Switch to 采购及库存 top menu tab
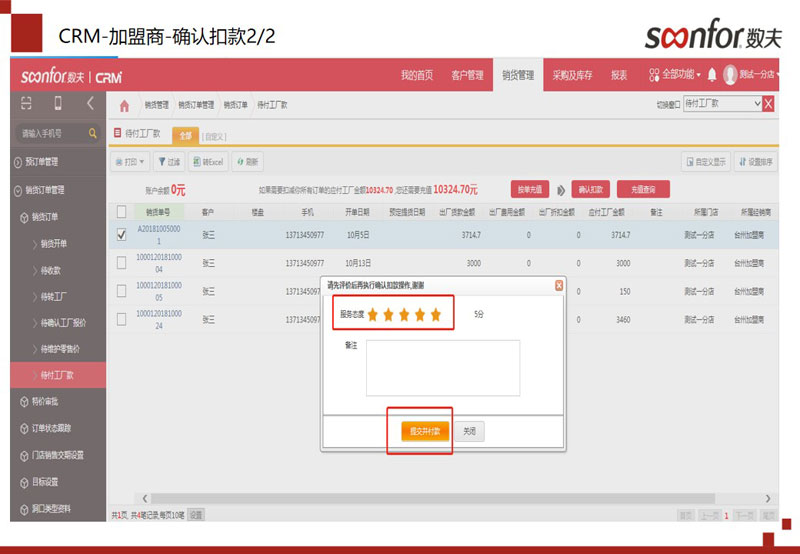Viewport: 800px width, 554px height. [572, 75]
